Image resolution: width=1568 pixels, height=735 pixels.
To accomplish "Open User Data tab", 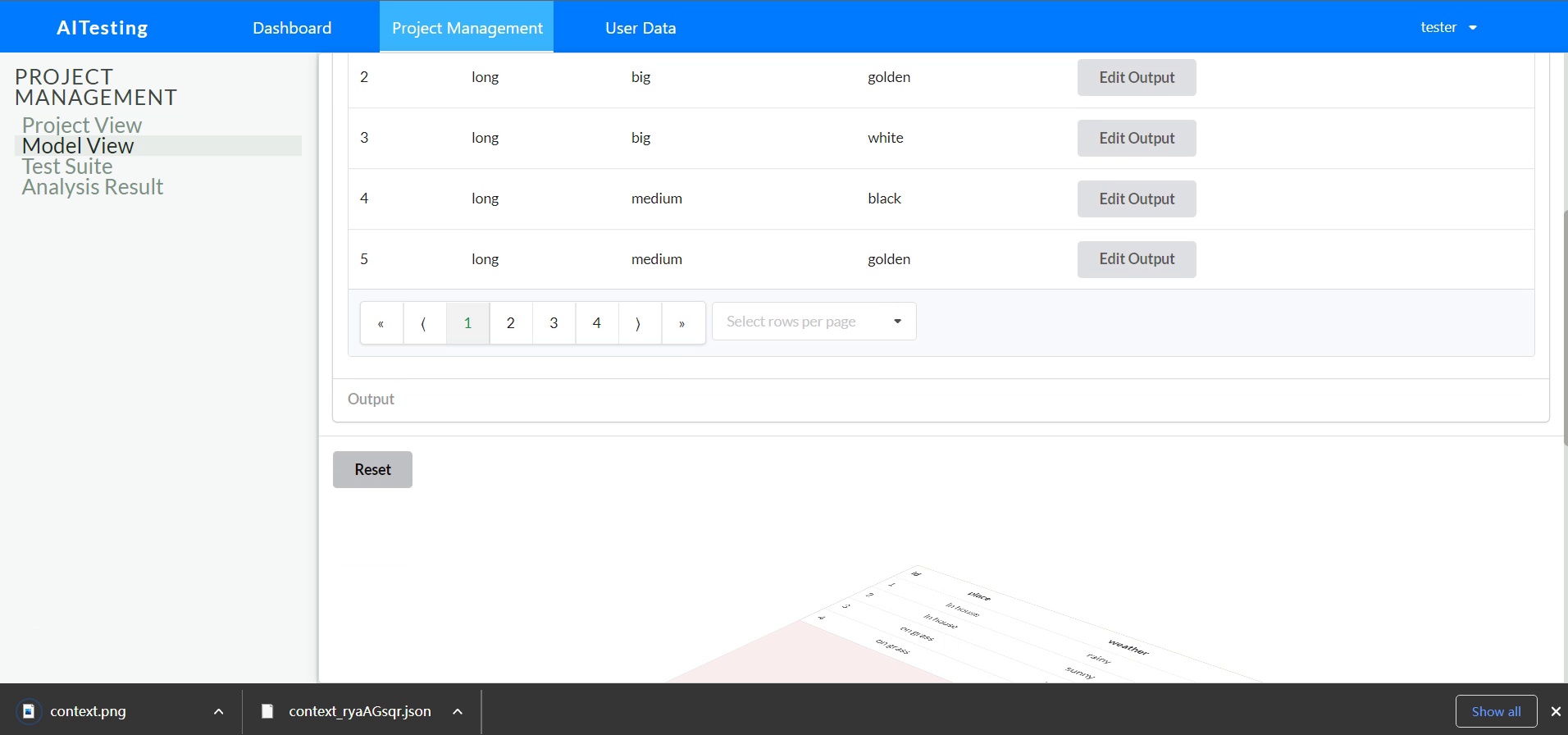I will pos(640,28).
